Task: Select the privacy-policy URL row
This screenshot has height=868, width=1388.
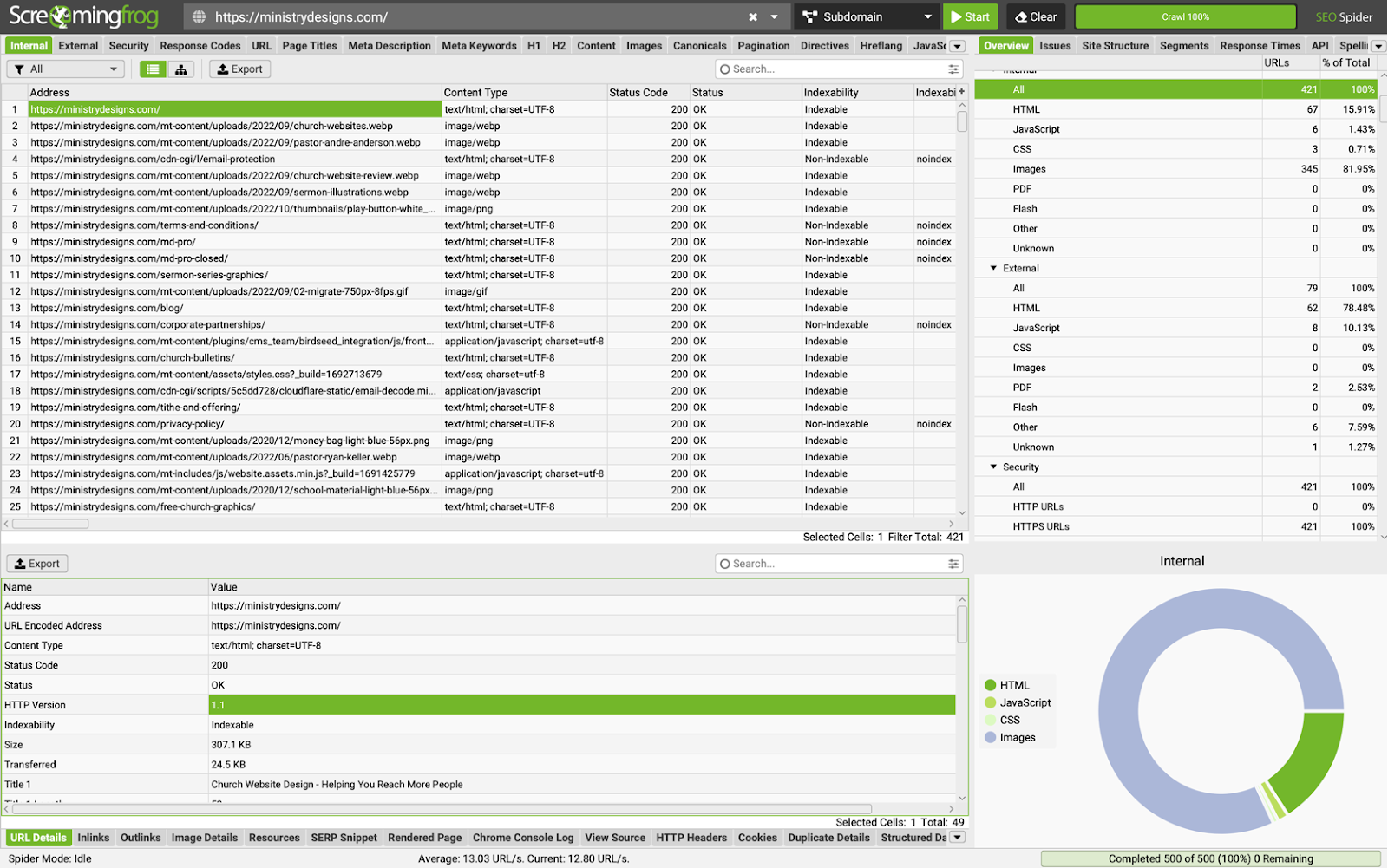Action: tap(479, 424)
